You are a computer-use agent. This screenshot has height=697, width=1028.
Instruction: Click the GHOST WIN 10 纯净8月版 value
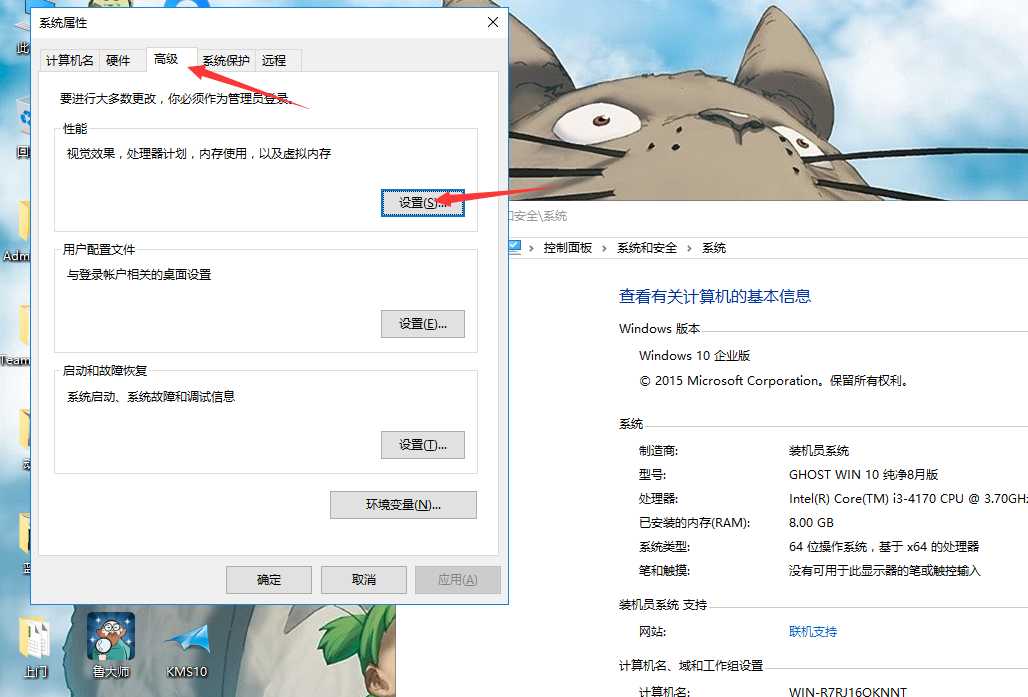coord(863,474)
